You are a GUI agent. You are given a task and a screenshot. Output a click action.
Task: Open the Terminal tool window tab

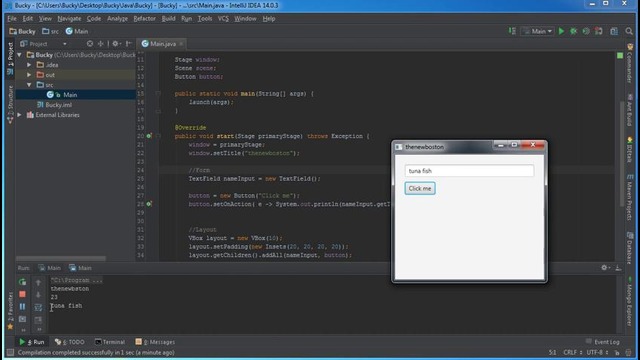110,342
